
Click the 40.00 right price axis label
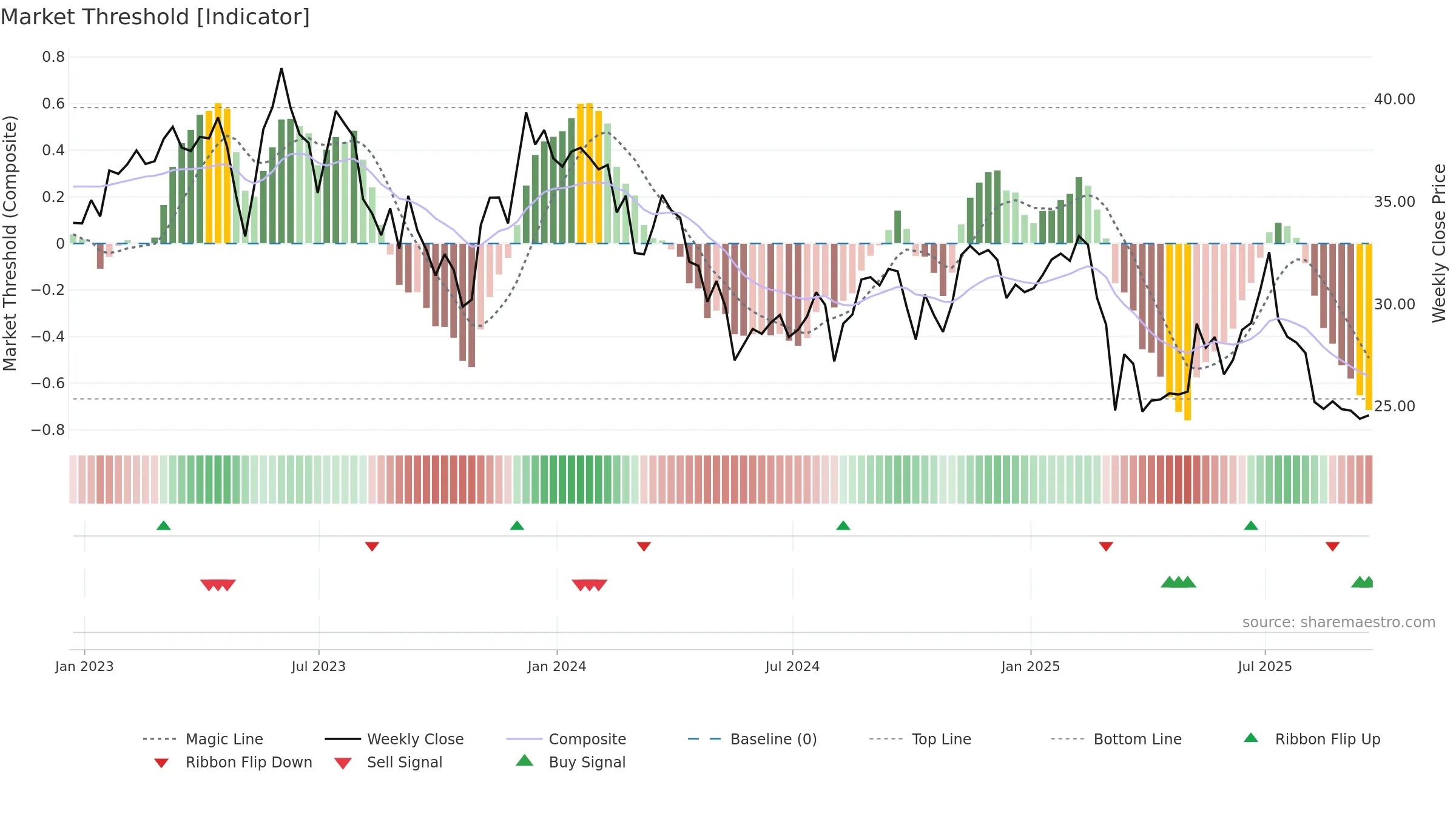(1395, 99)
